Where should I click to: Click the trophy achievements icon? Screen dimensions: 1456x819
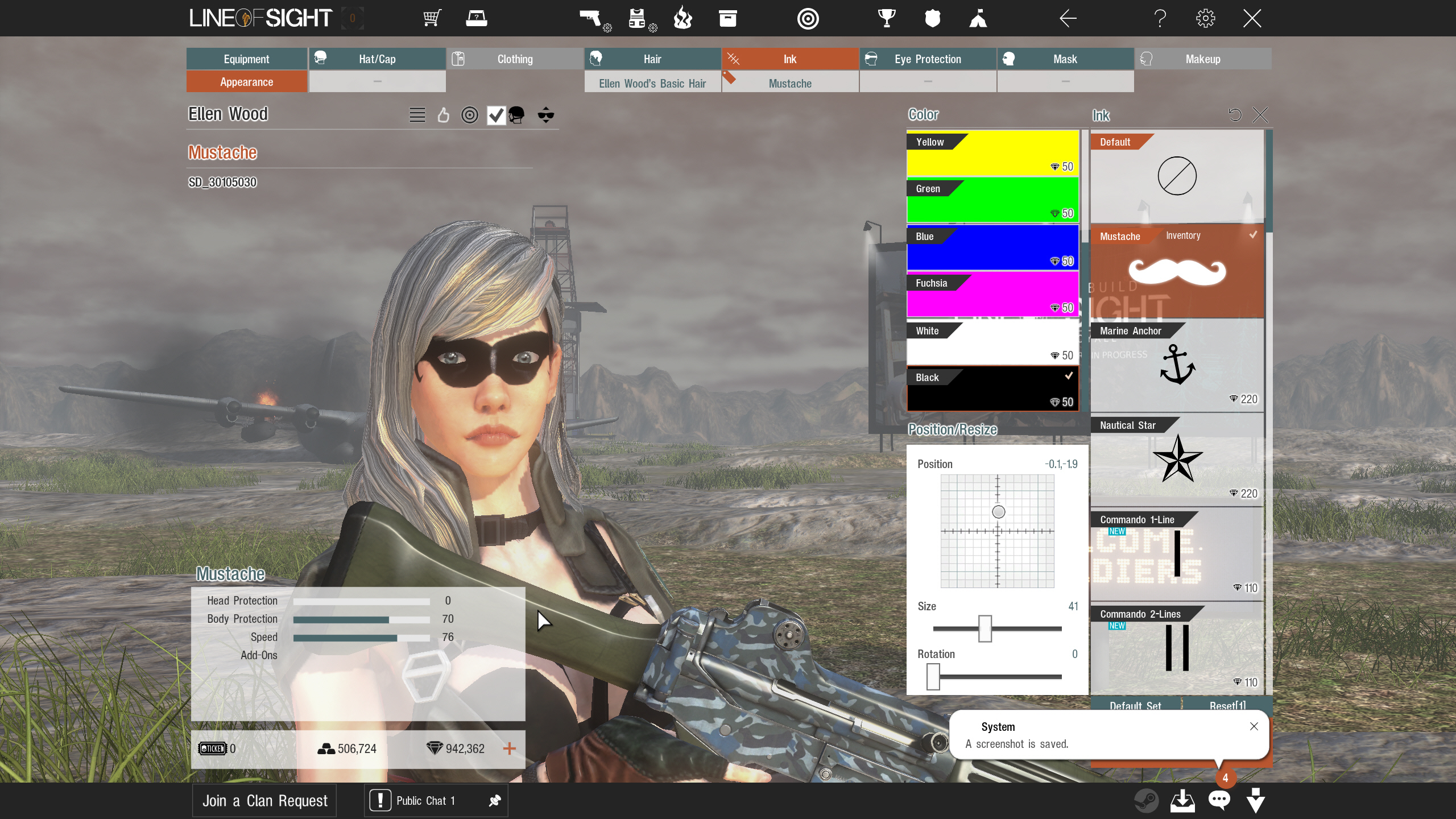point(886,19)
